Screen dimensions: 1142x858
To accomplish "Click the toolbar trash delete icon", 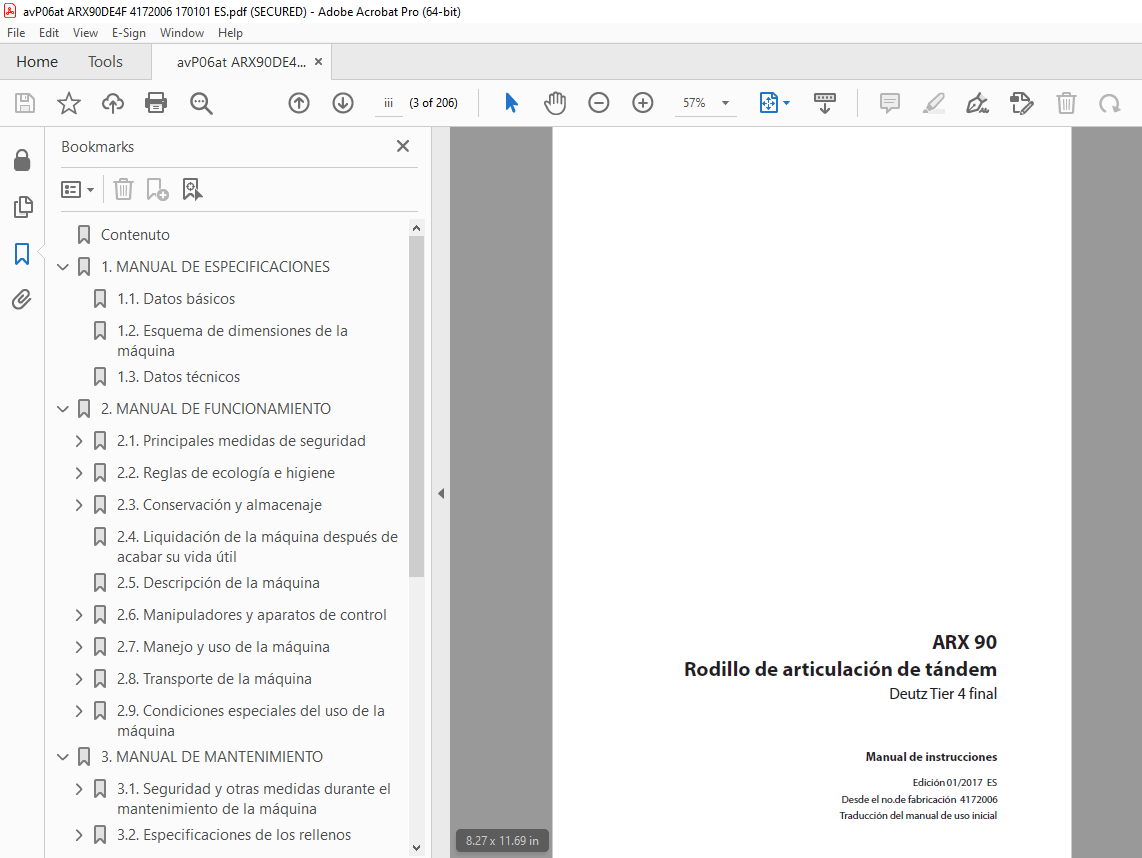I will pos(1066,103).
